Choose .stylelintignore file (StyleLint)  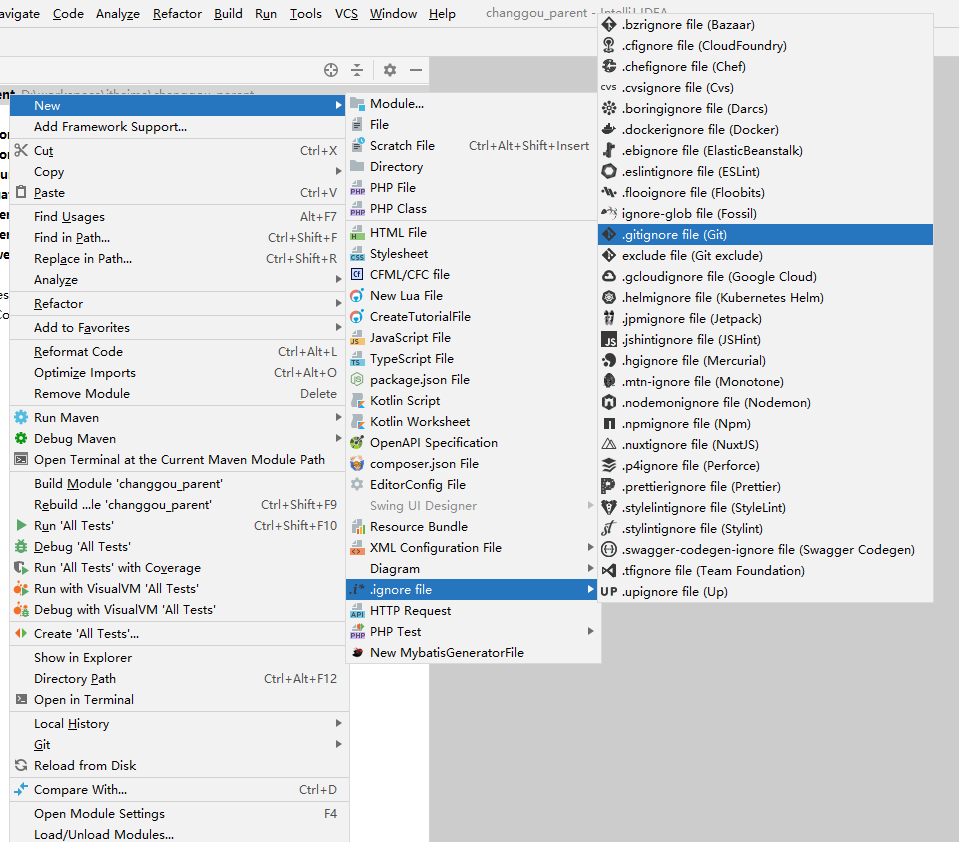pyautogui.click(x=765, y=508)
